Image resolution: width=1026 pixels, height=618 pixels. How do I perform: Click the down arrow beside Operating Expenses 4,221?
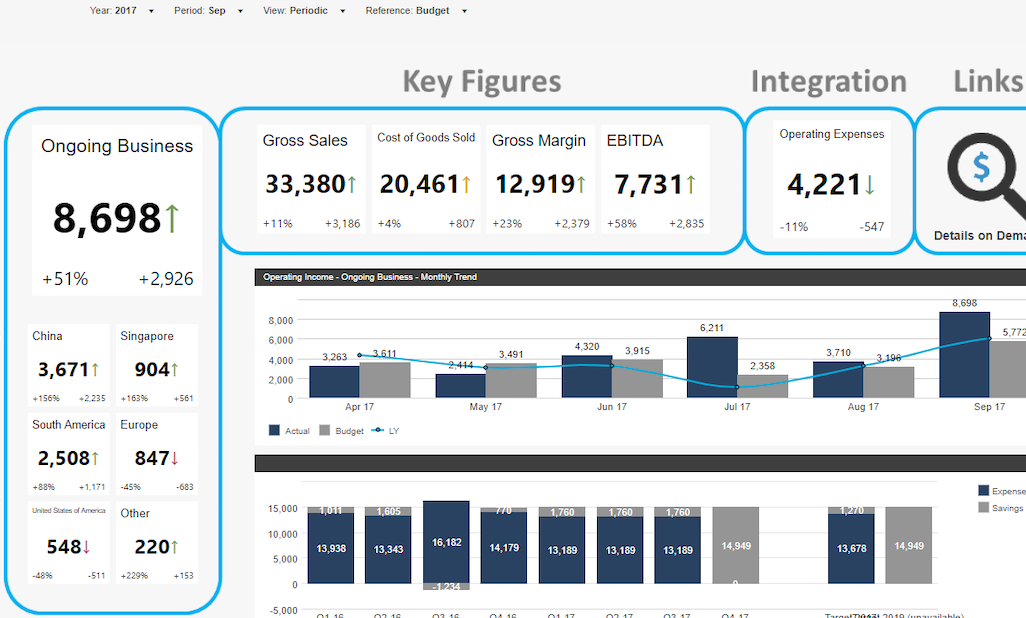(x=870, y=185)
